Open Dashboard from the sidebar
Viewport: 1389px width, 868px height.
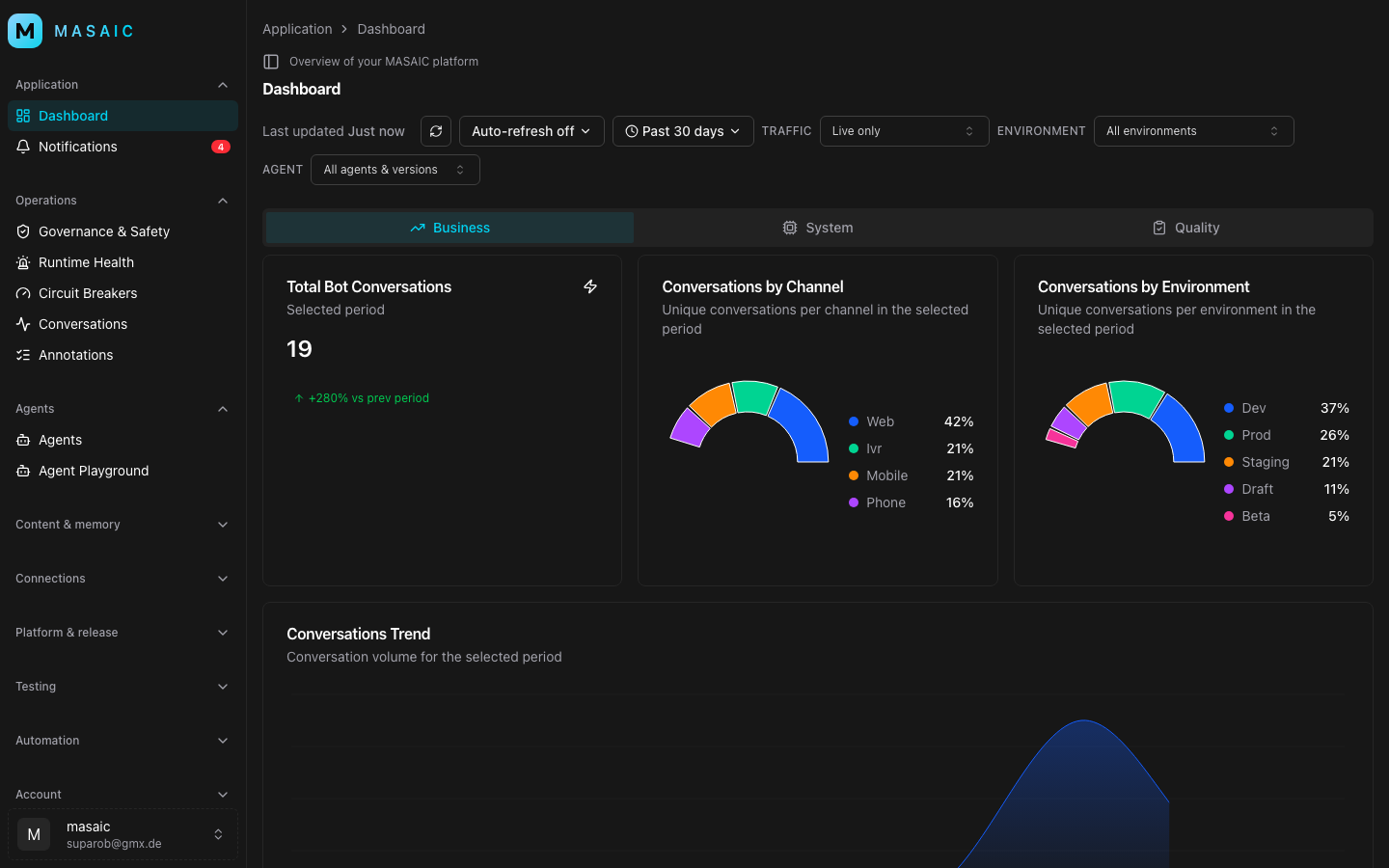pyautogui.click(x=123, y=116)
